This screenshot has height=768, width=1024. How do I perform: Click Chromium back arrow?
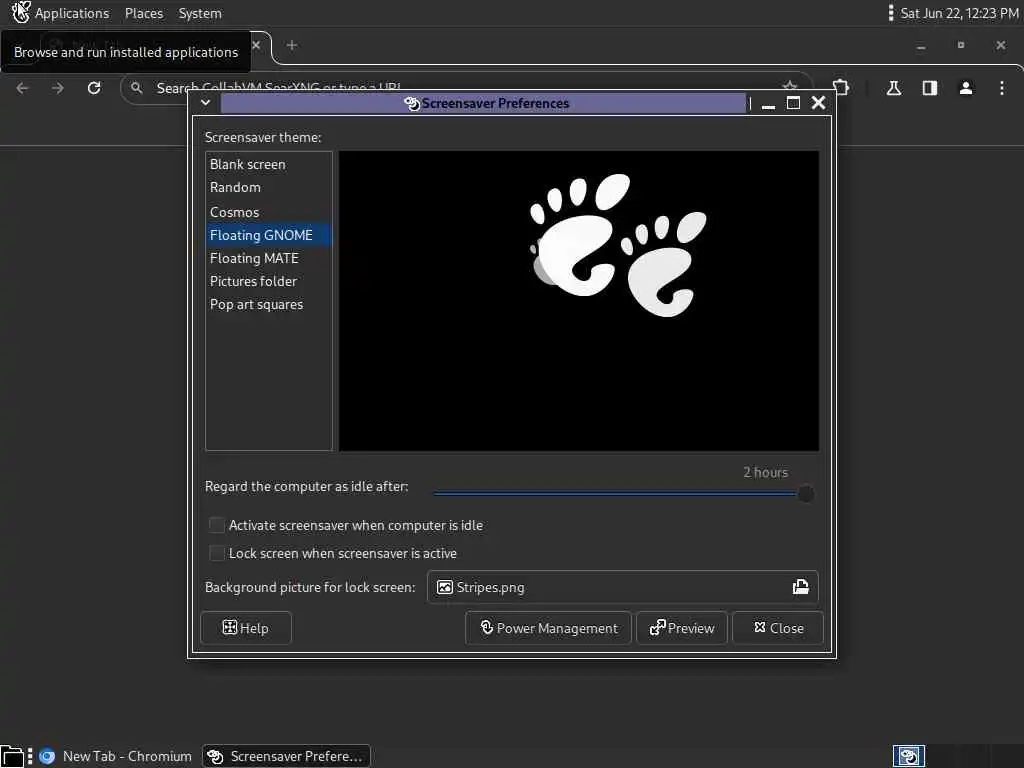coord(23,88)
